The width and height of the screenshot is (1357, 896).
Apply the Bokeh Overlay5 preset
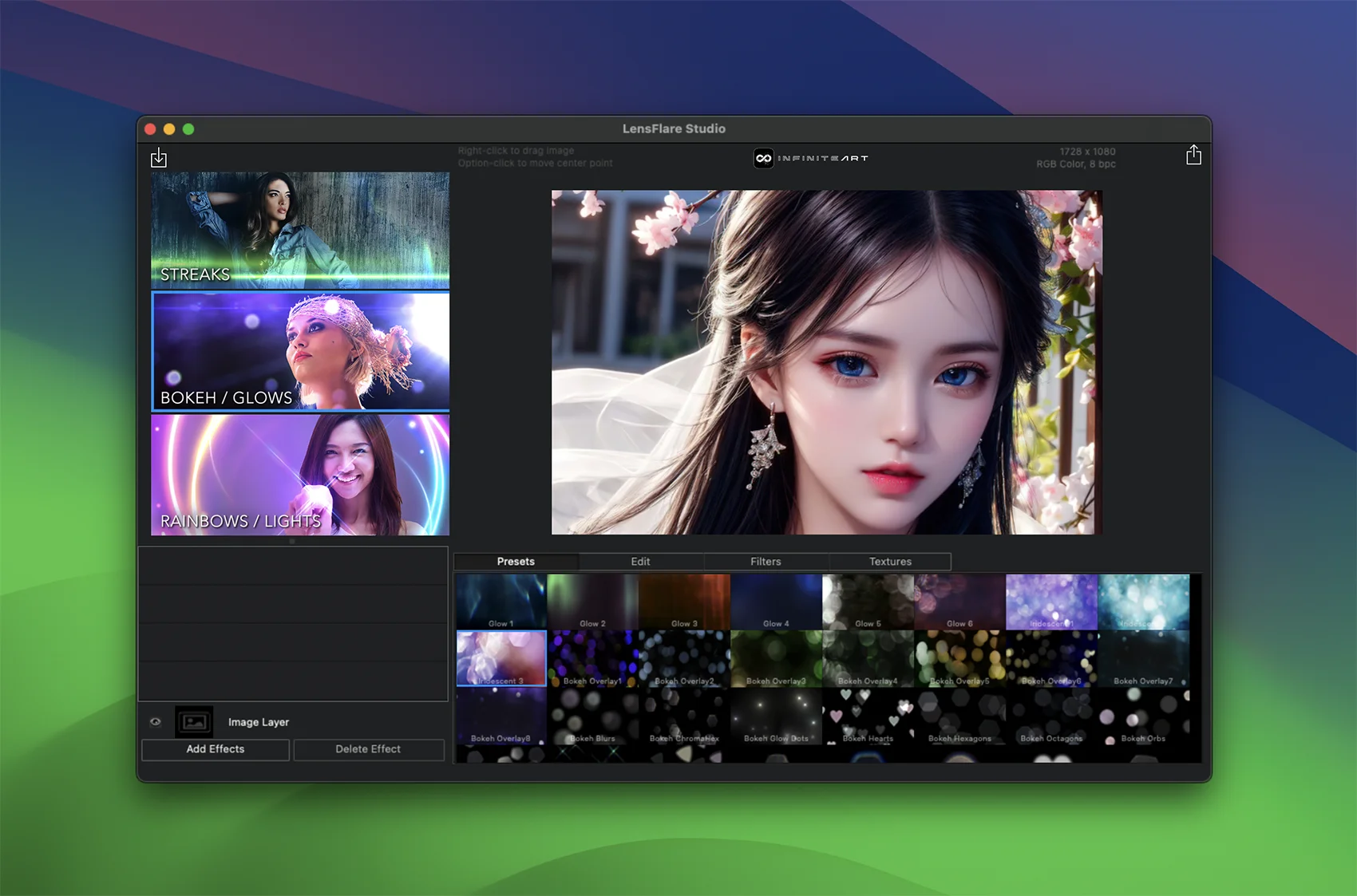tap(959, 658)
